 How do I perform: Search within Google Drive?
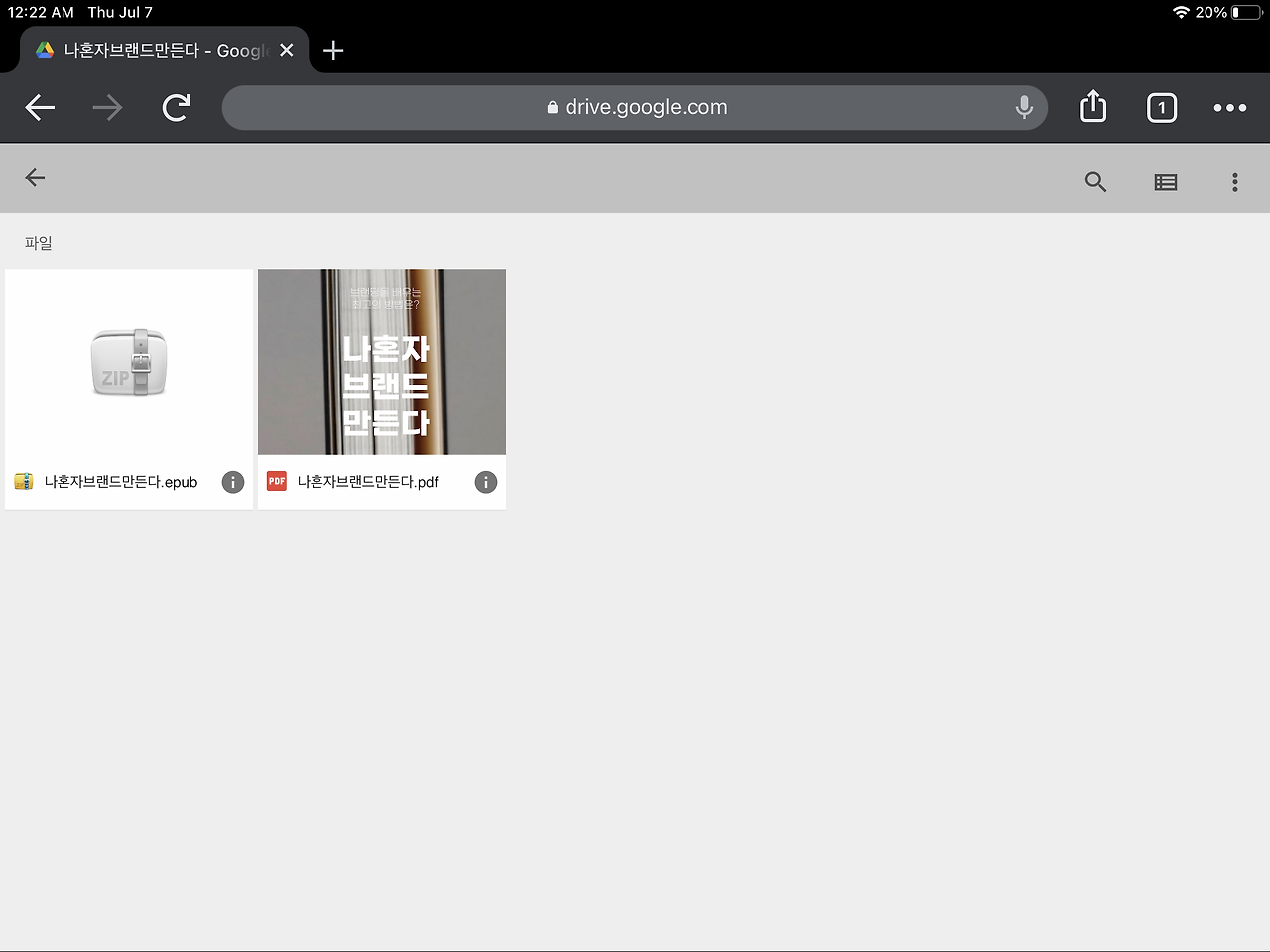tap(1095, 181)
